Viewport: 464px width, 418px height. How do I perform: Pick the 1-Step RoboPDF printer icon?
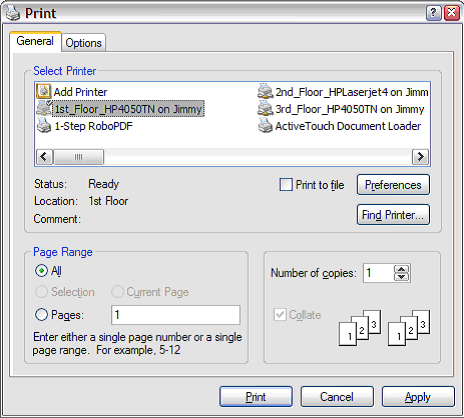tap(44, 126)
